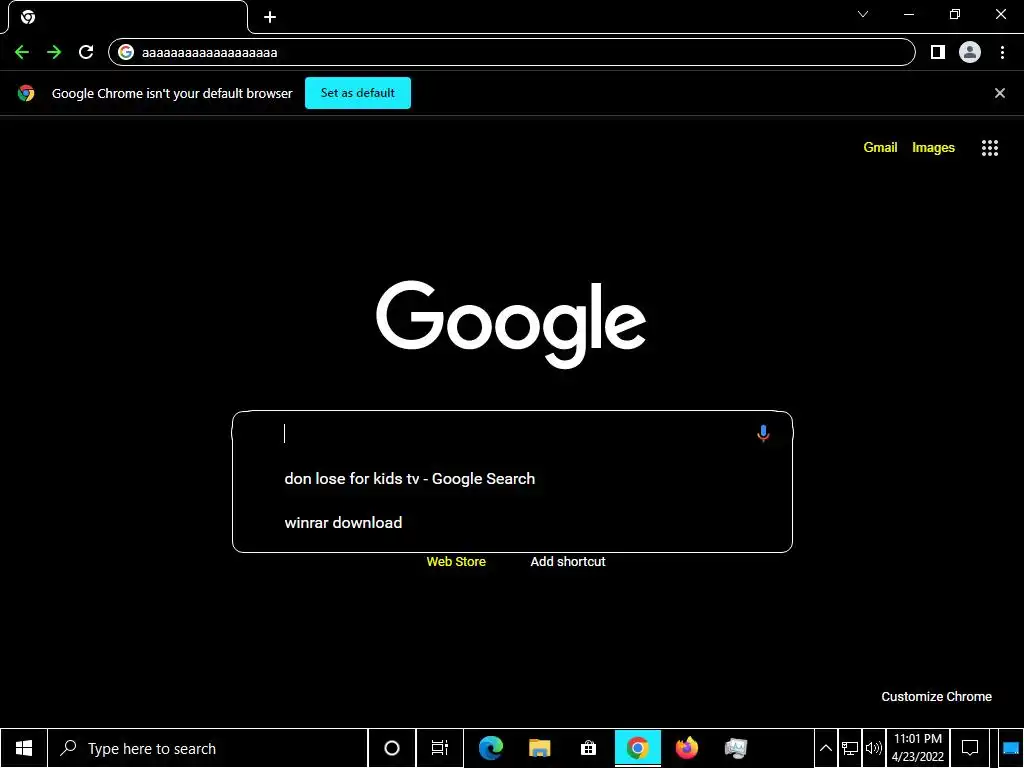
Task: Open the Windows Start menu
Action: 24,748
